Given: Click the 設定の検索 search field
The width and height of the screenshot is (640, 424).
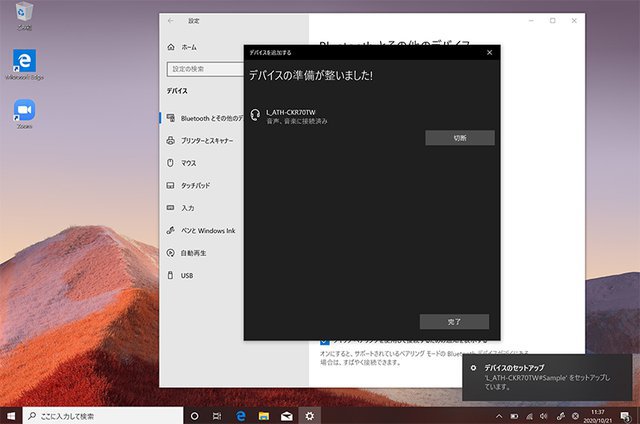Looking at the screenshot, I should 204,68.
